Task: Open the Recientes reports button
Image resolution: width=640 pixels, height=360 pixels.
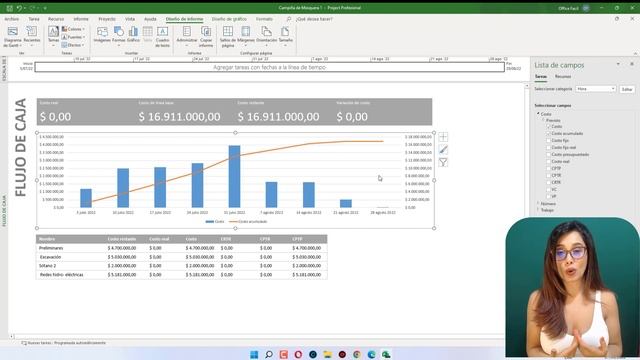Action: (x=31, y=35)
